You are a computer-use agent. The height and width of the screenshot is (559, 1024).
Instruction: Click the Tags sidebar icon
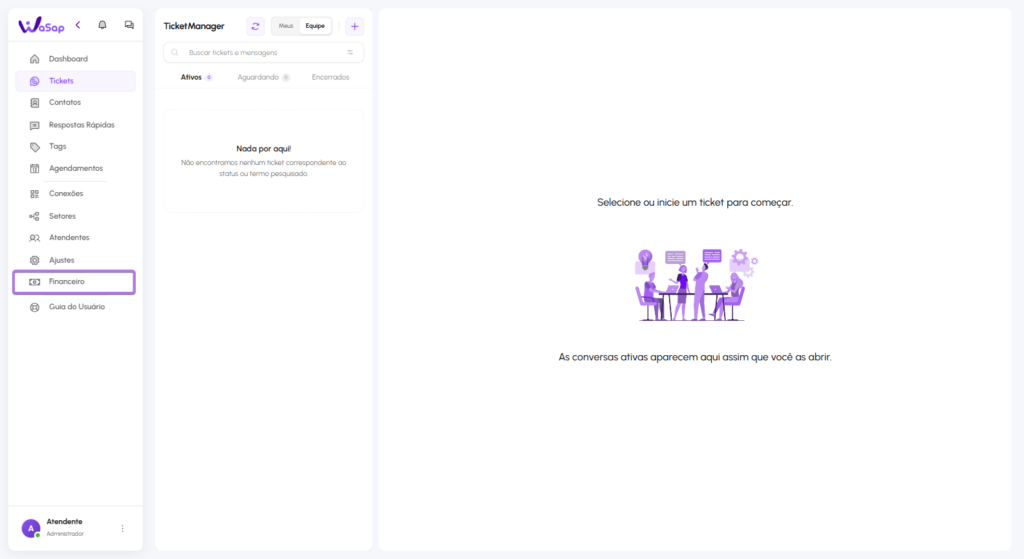[35, 146]
